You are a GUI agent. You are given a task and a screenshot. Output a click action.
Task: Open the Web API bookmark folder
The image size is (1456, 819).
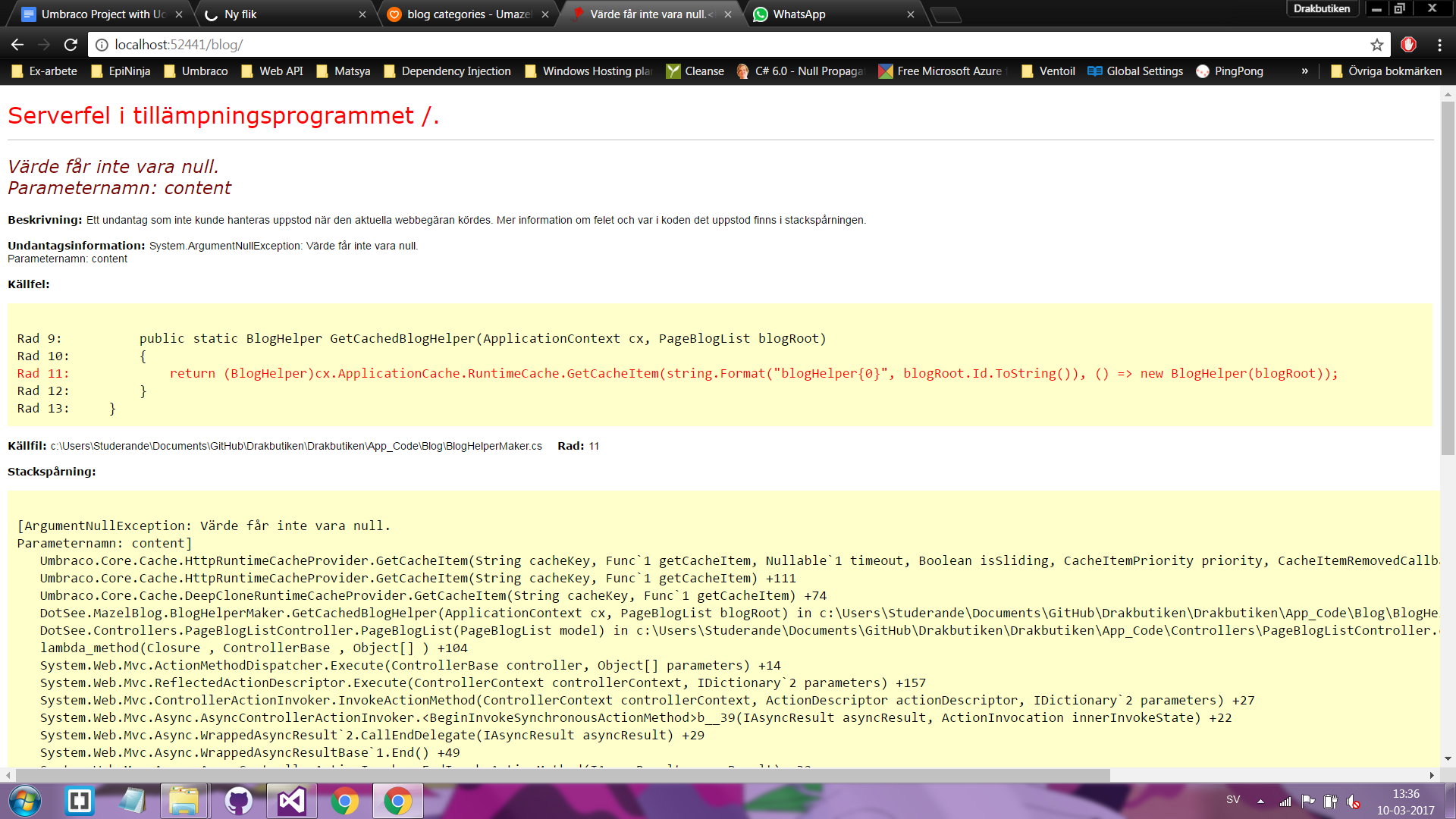(x=271, y=71)
